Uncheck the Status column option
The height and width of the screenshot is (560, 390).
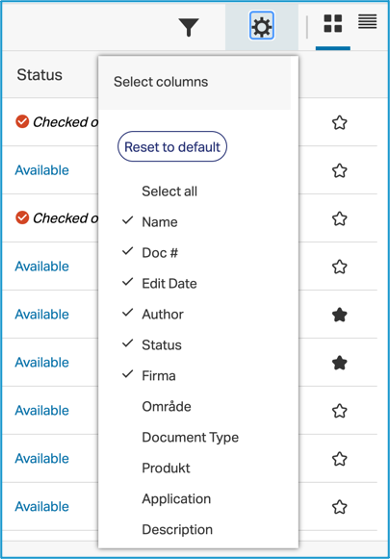click(x=152, y=345)
